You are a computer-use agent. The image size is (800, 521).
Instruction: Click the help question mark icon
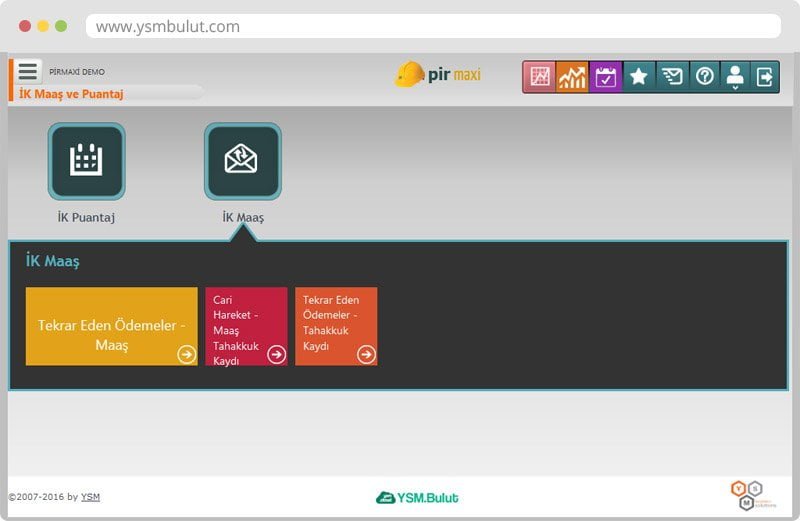point(705,77)
